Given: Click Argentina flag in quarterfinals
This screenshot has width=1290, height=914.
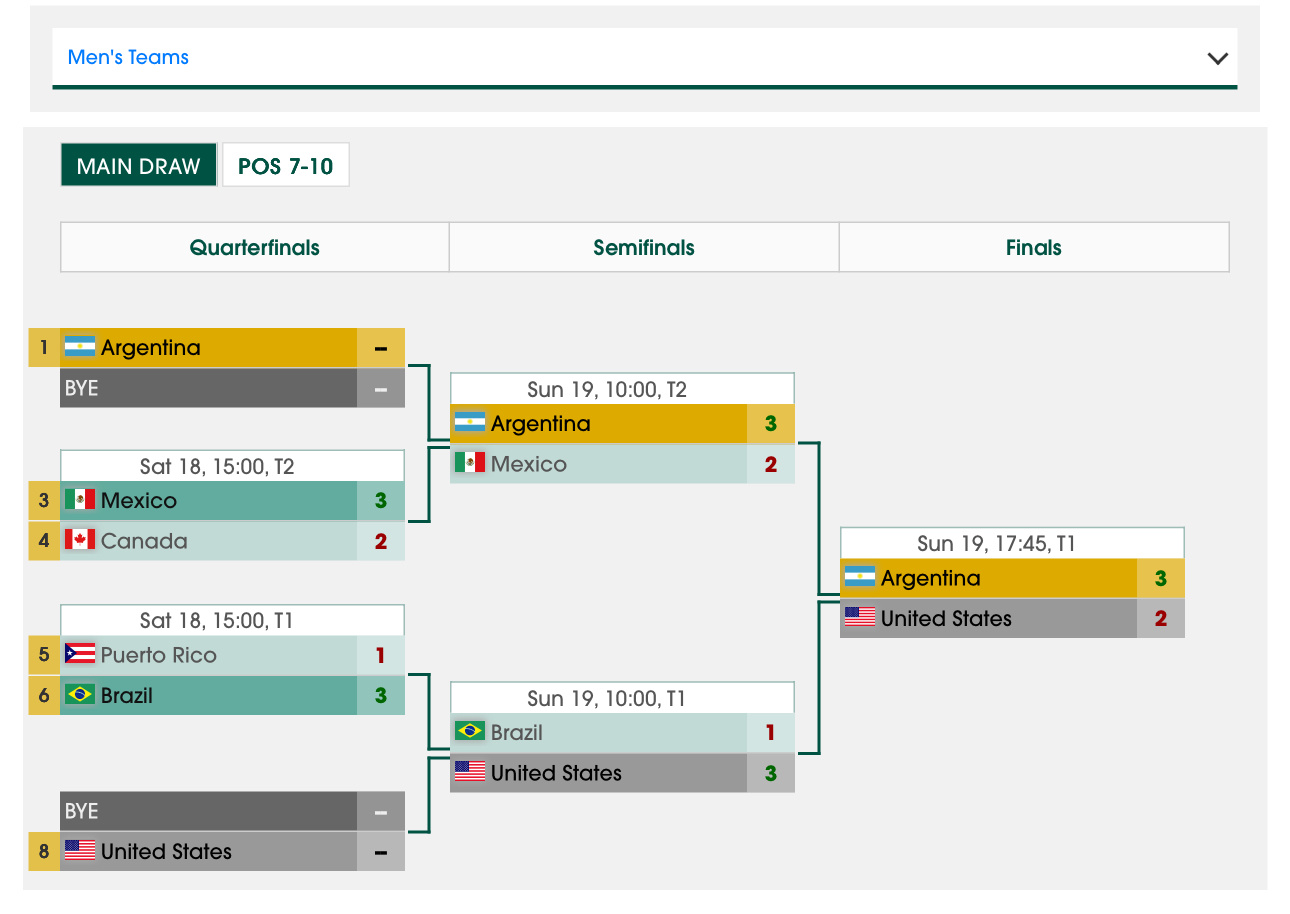Looking at the screenshot, I should 80,347.
